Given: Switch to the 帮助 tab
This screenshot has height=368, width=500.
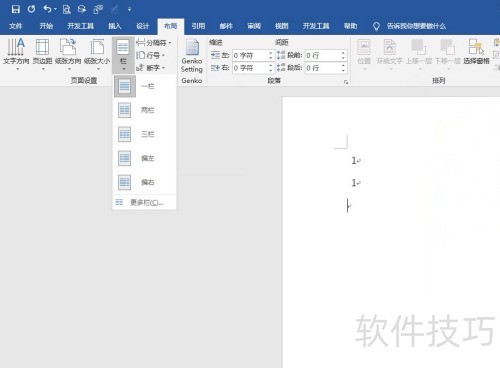Looking at the screenshot, I should 351,26.
